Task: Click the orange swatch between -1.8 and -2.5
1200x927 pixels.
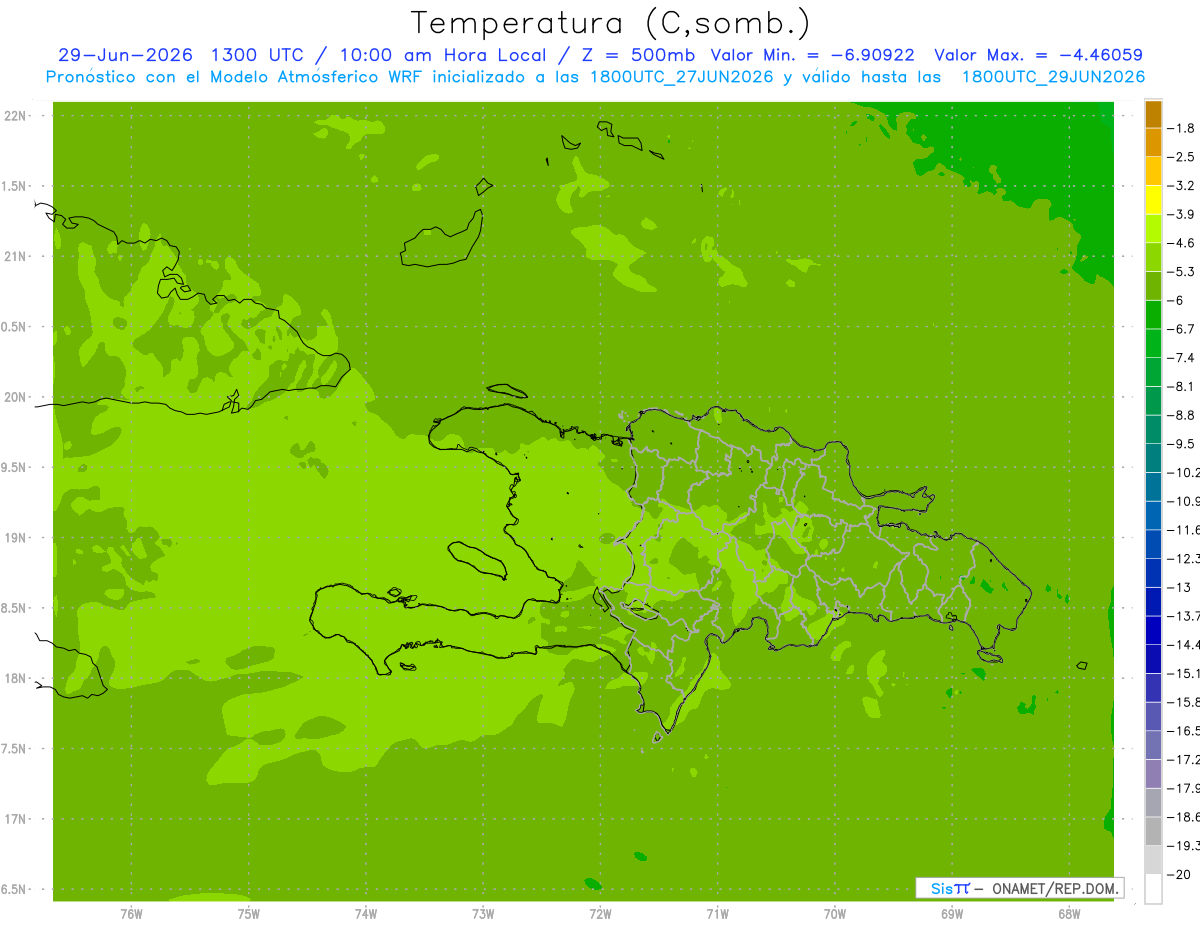Action: (x=1154, y=142)
